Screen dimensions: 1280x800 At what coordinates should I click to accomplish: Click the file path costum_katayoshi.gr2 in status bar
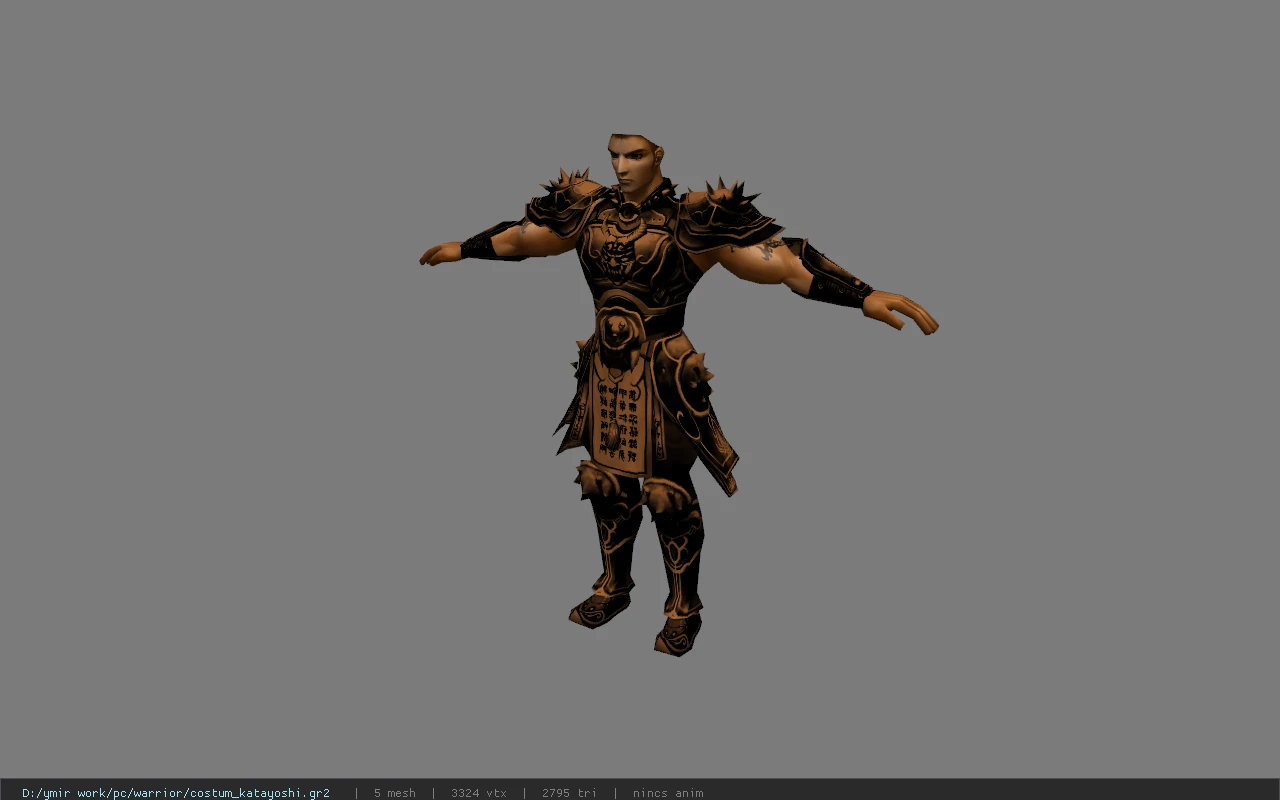click(176, 793)
